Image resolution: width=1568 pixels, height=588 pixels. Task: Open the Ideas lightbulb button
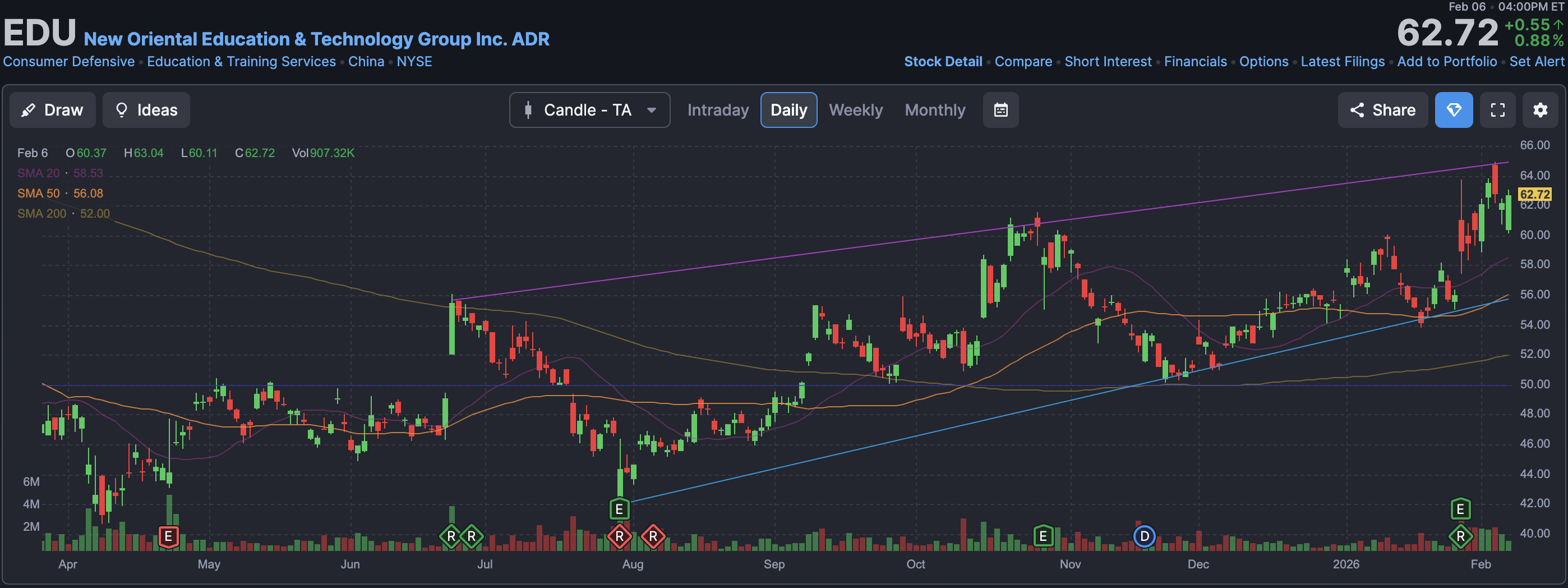coord(146,110)
